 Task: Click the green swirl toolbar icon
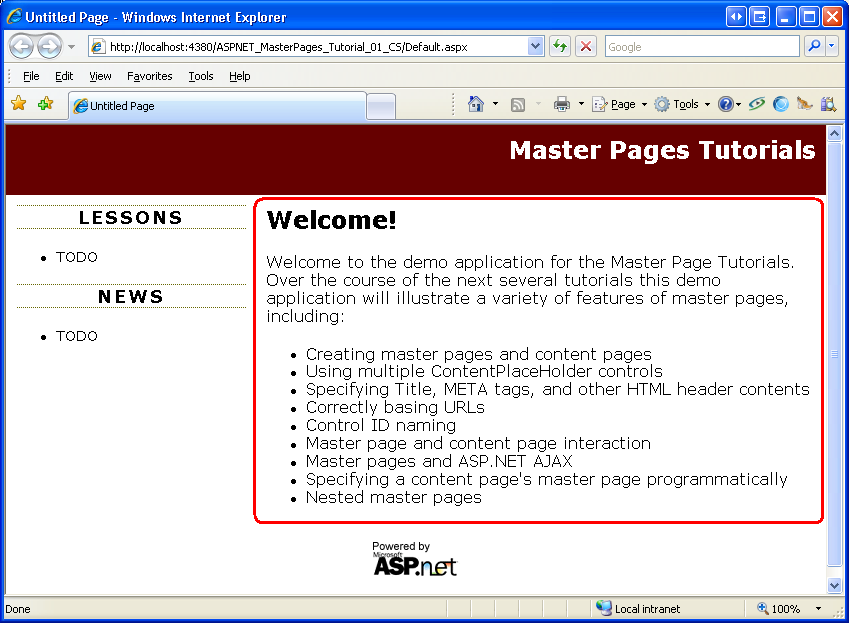(756, 104)
